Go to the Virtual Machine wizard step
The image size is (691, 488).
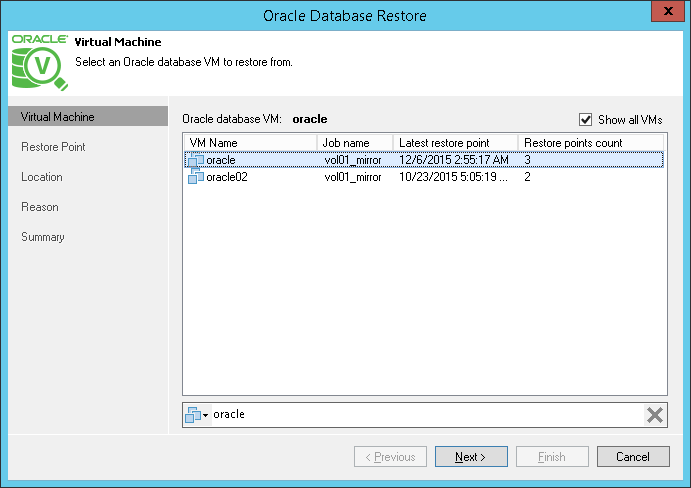(88, 116)
